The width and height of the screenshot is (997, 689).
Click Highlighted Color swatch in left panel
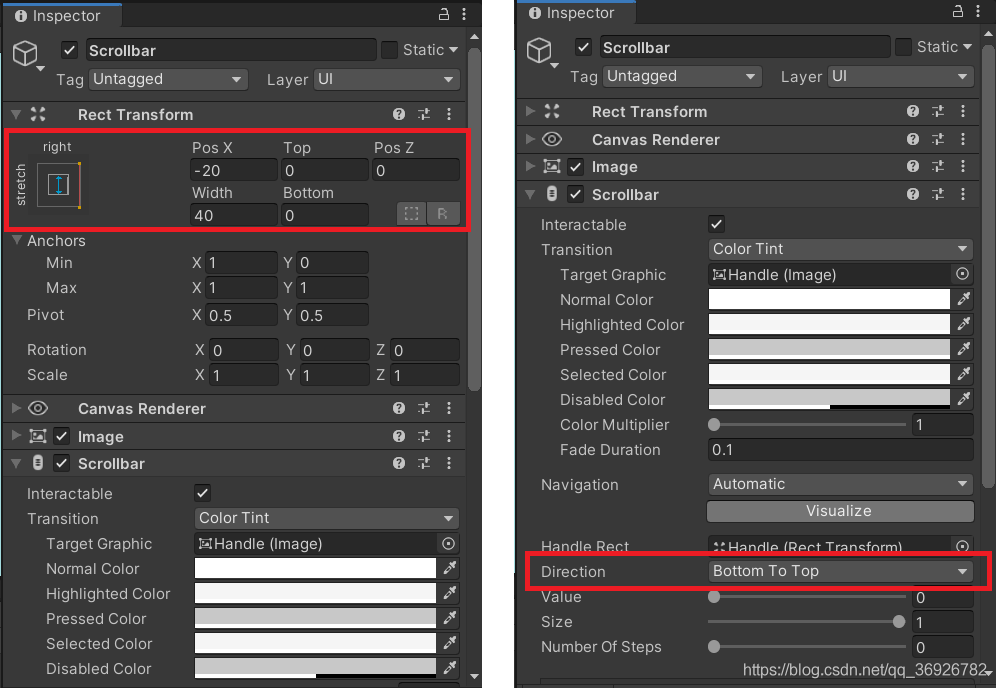tap(315, 593)
